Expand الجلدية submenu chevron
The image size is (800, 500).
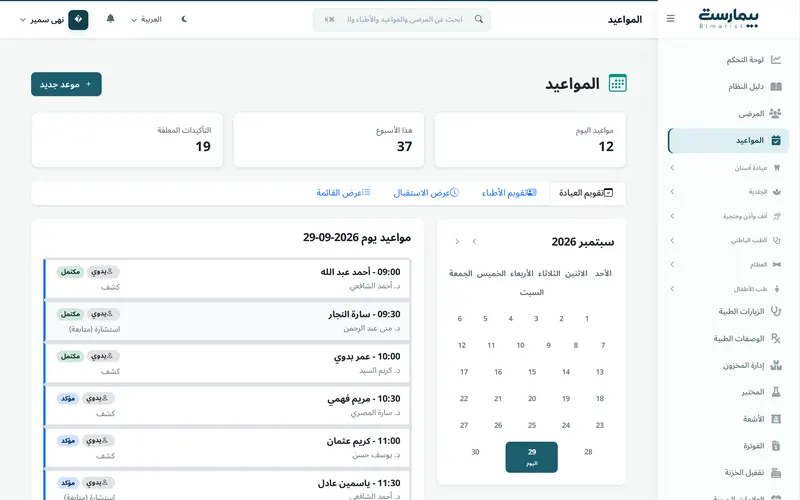[672, 192]
